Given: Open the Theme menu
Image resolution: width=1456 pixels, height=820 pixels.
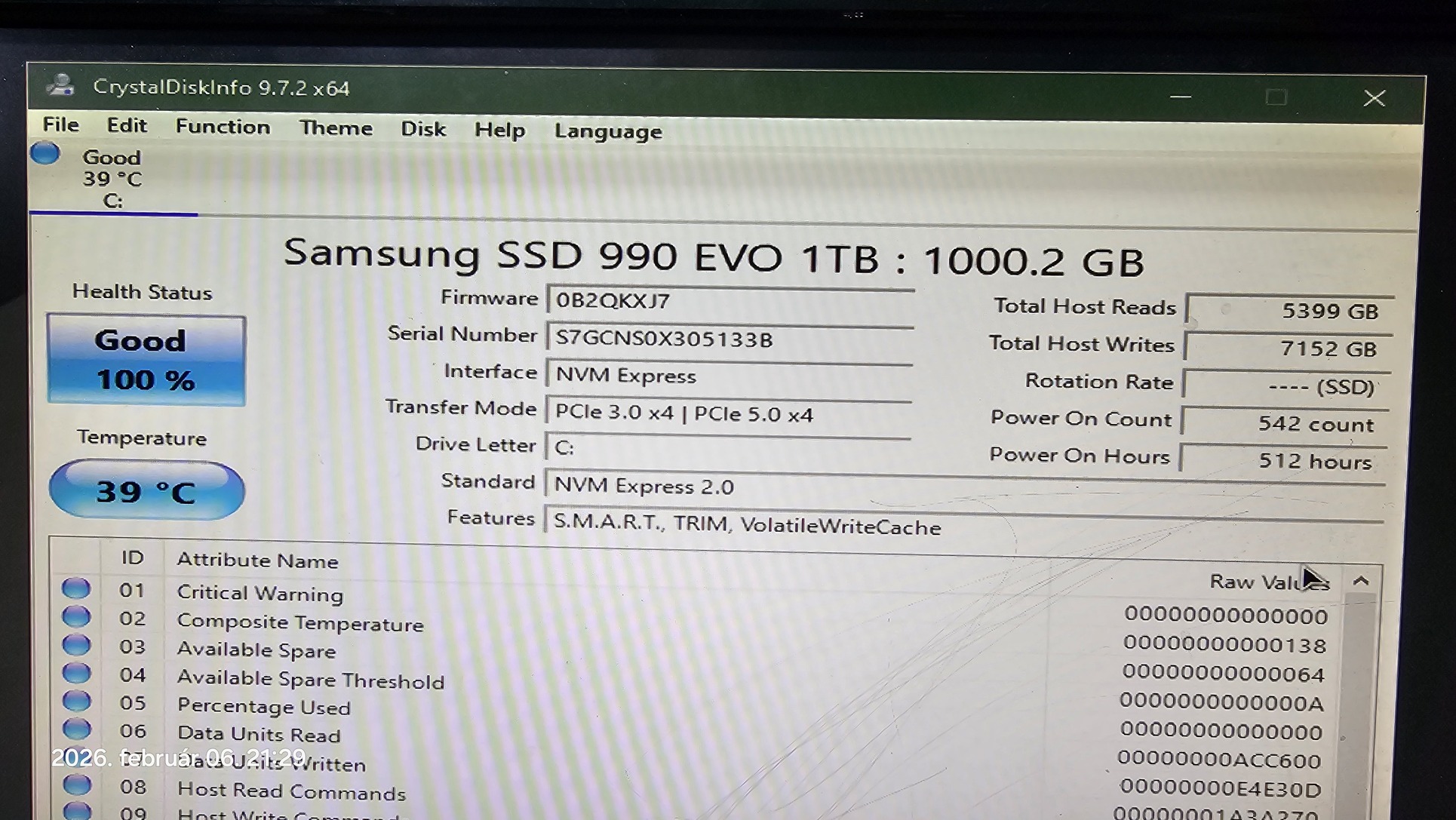Looking at the screenshot, I should 336,128.
